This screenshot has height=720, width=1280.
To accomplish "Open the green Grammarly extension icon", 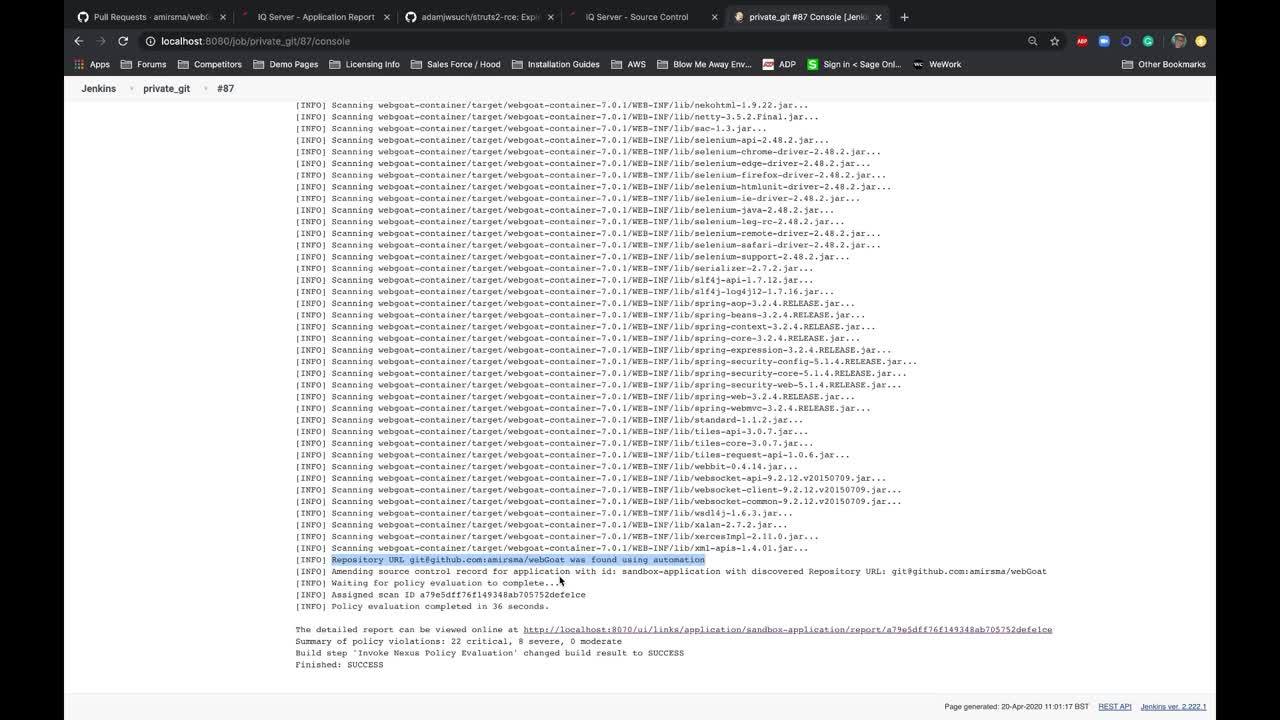I will click(x=1148, y=41).
